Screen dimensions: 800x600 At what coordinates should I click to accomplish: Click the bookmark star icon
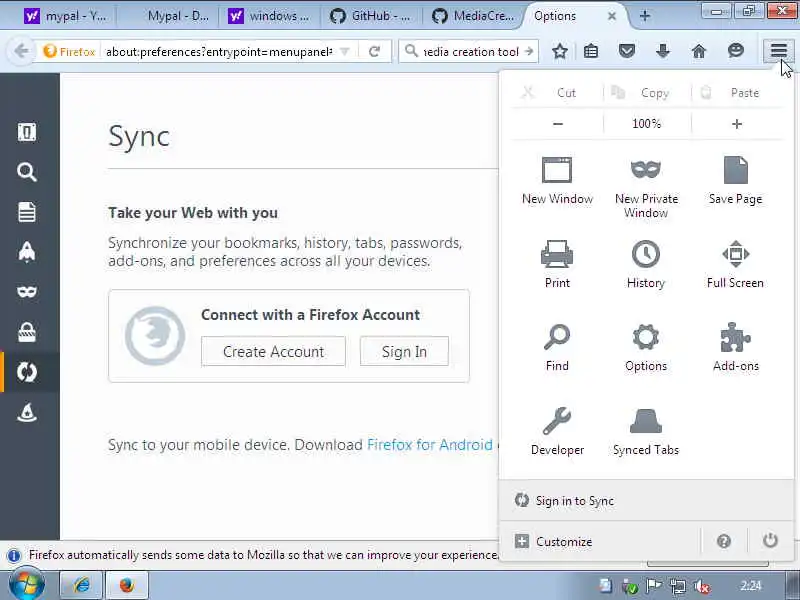[560, 51]
